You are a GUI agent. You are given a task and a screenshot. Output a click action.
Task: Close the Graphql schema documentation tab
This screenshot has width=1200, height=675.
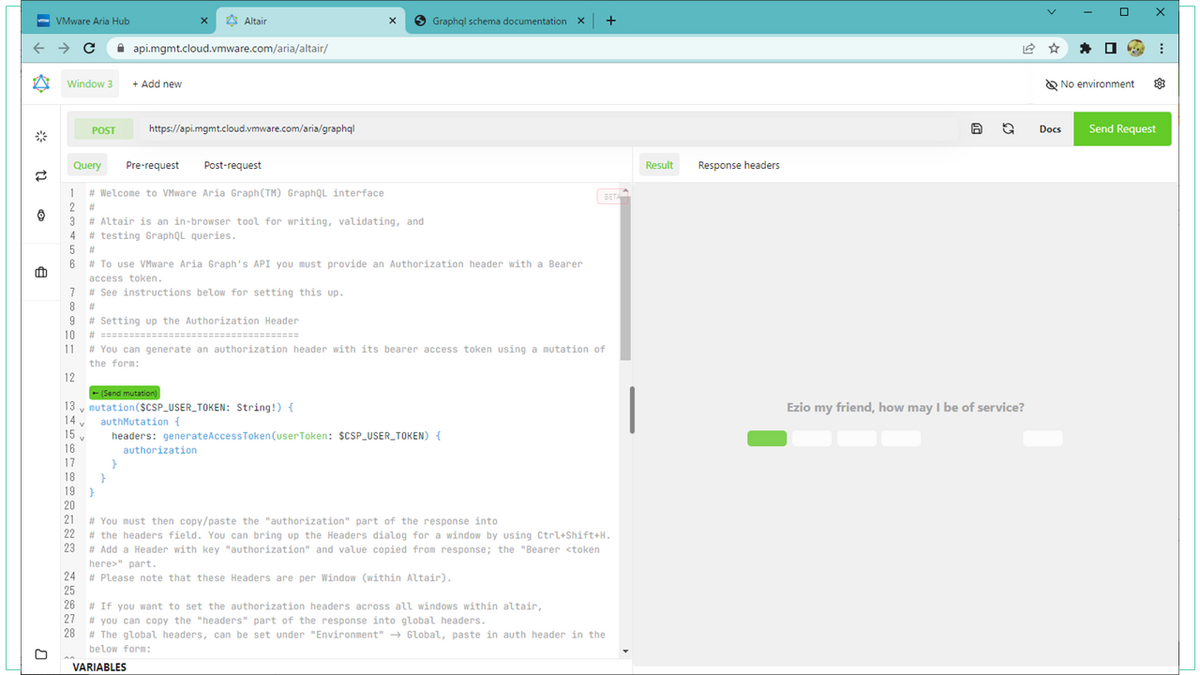pos(583,21)
